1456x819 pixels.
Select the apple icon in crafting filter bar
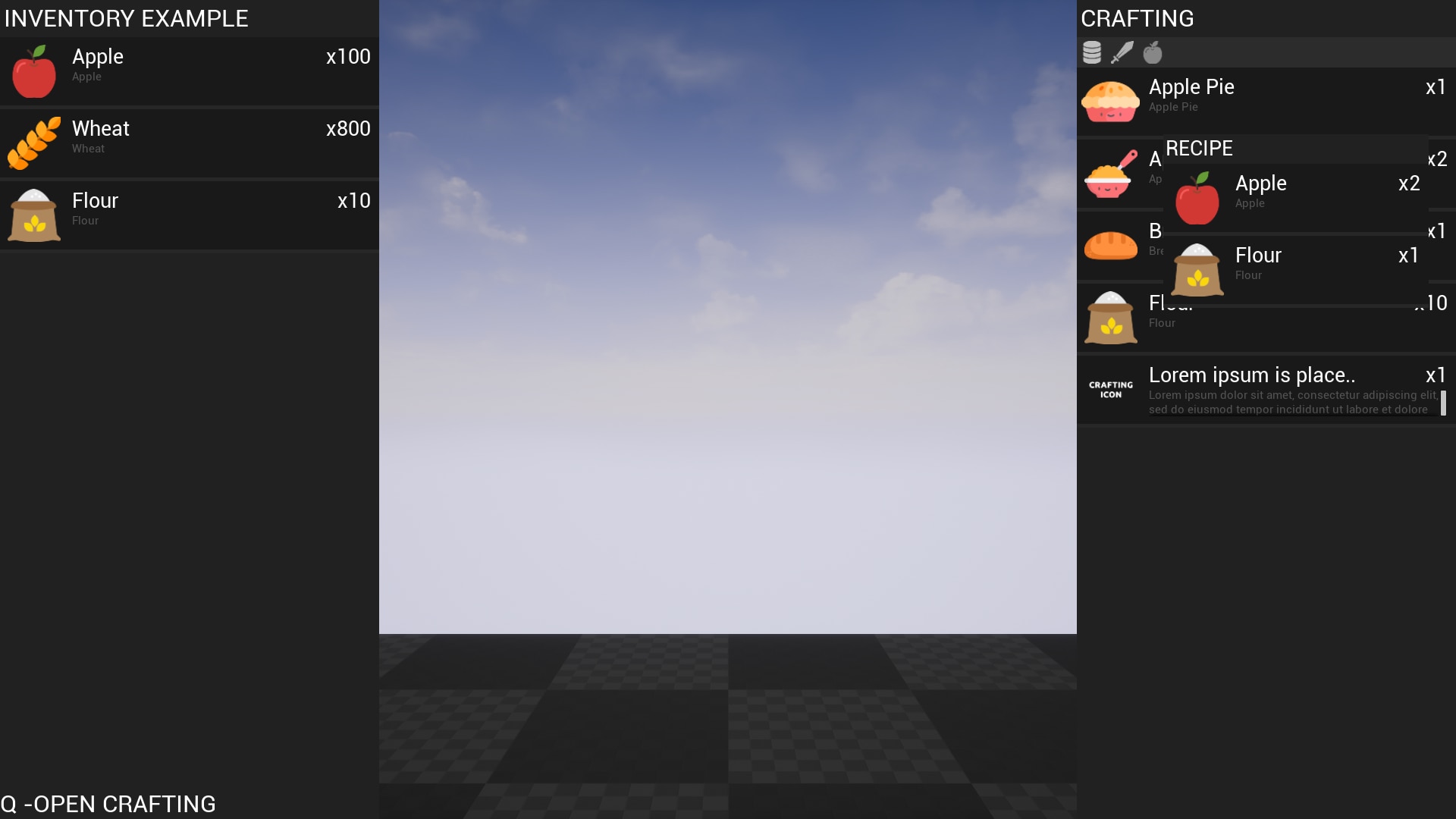[1151, 52]
